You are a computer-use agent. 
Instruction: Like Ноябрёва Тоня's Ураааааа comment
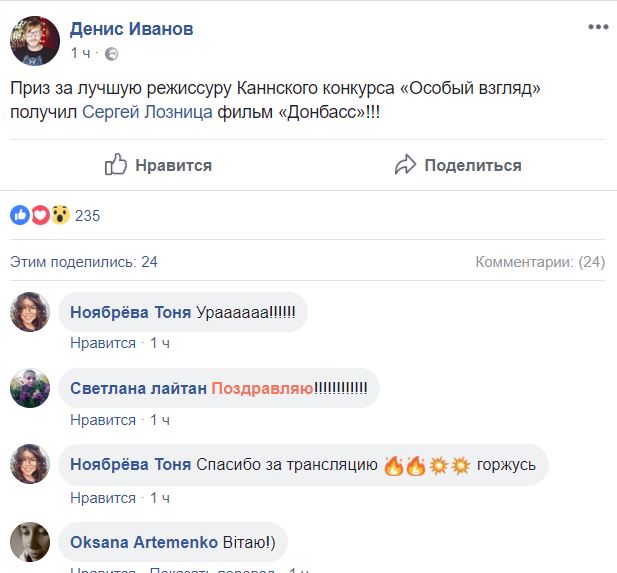pyautogui.click(x=103, y=343)
